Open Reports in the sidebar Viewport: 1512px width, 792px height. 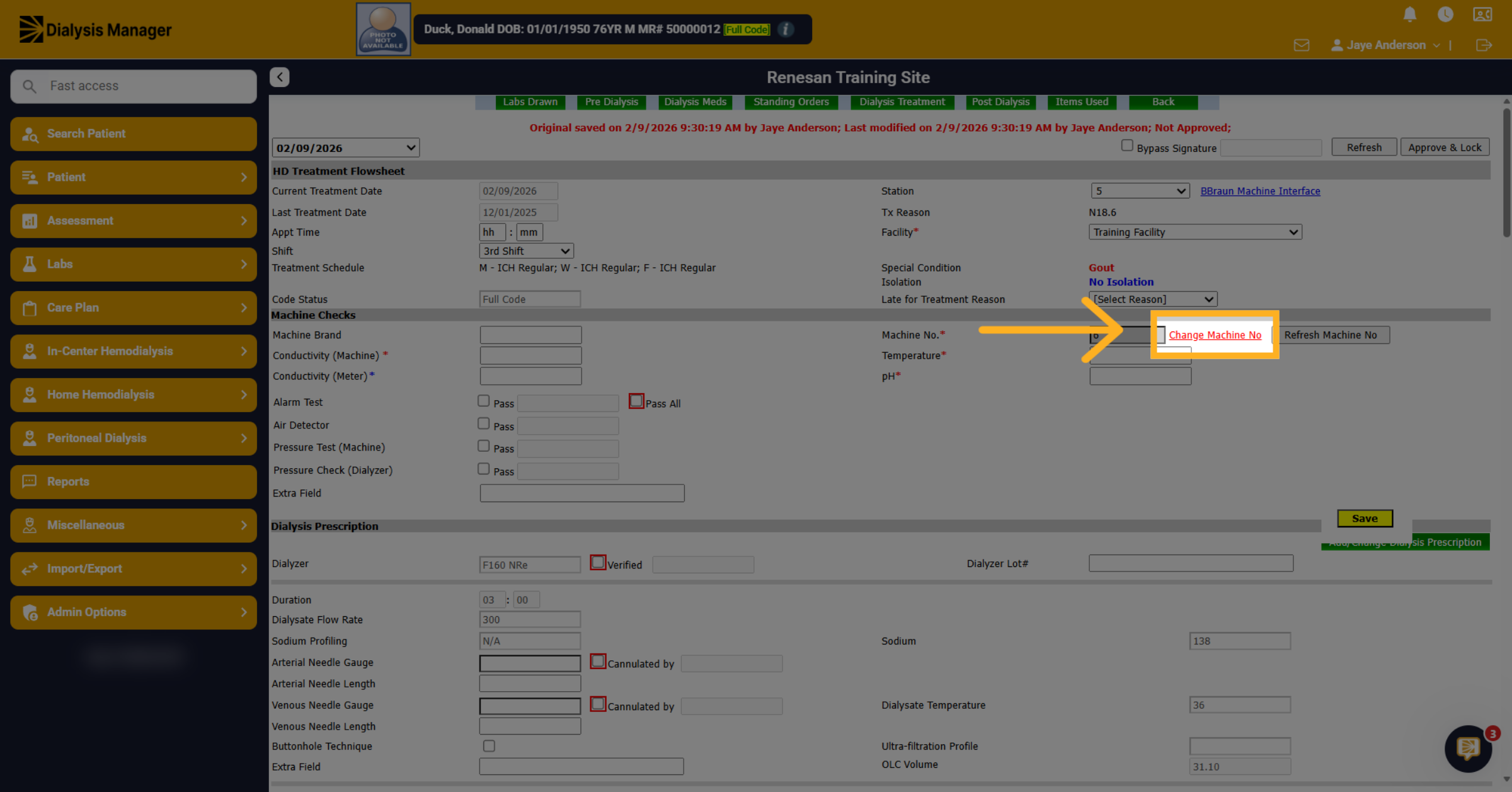pos(134,481)
